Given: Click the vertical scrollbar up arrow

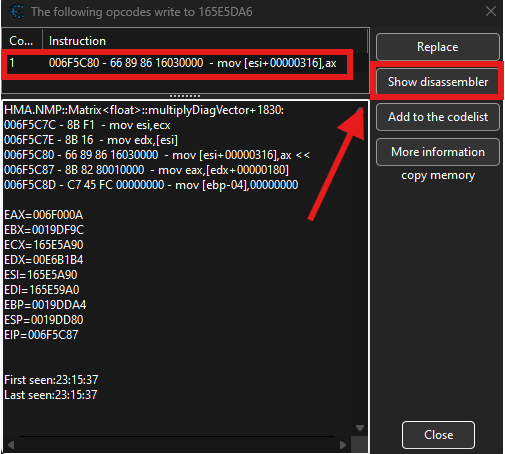Looking at the screenshot, I should [360, 109].
